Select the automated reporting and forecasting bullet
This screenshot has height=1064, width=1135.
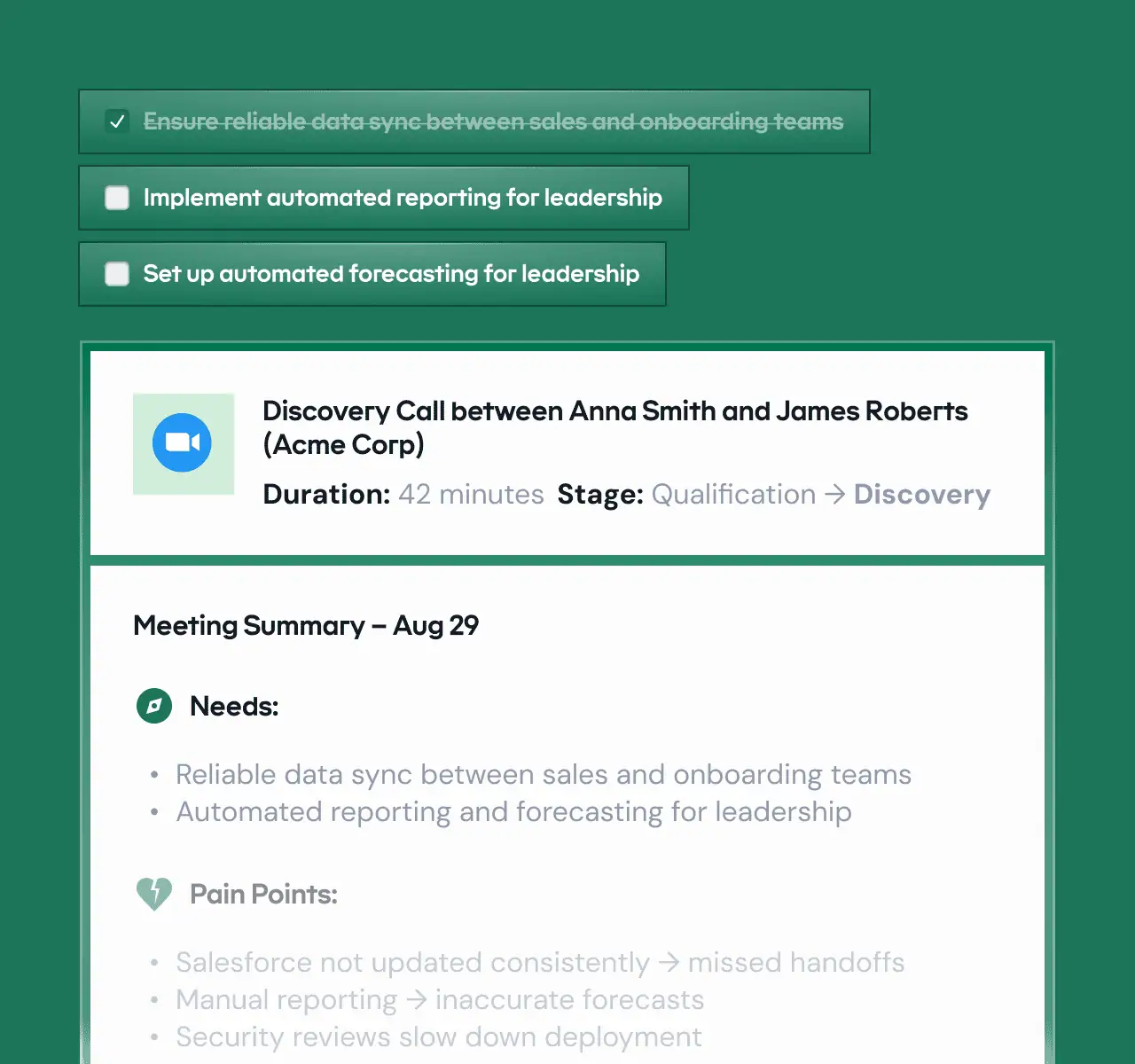click(x=513, y=812)
